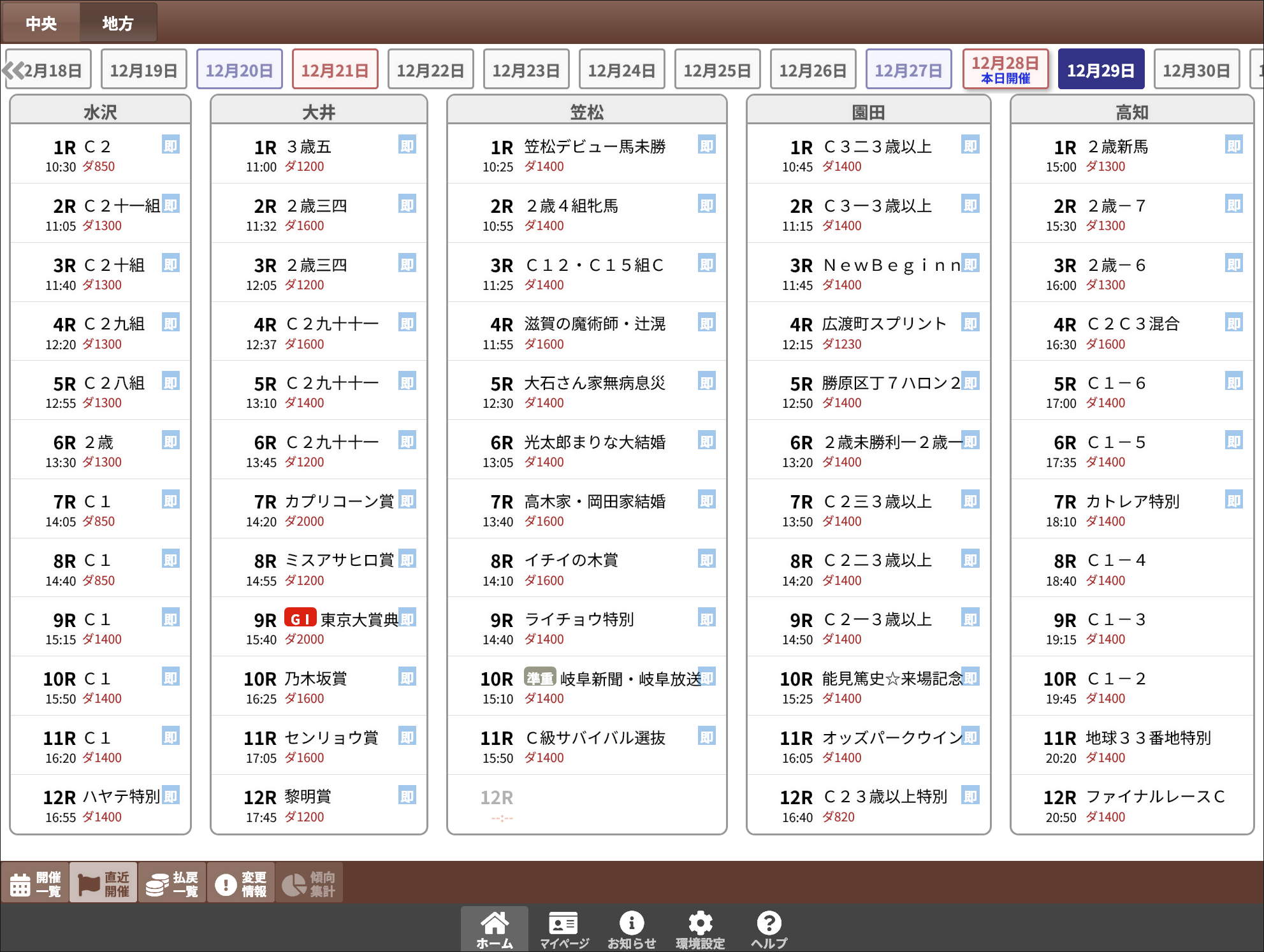This screenshot has width=1264, height=952.
Task: Select date 12月28日 本日開催
Action: pyautogui.click(x=1005, y=69)
